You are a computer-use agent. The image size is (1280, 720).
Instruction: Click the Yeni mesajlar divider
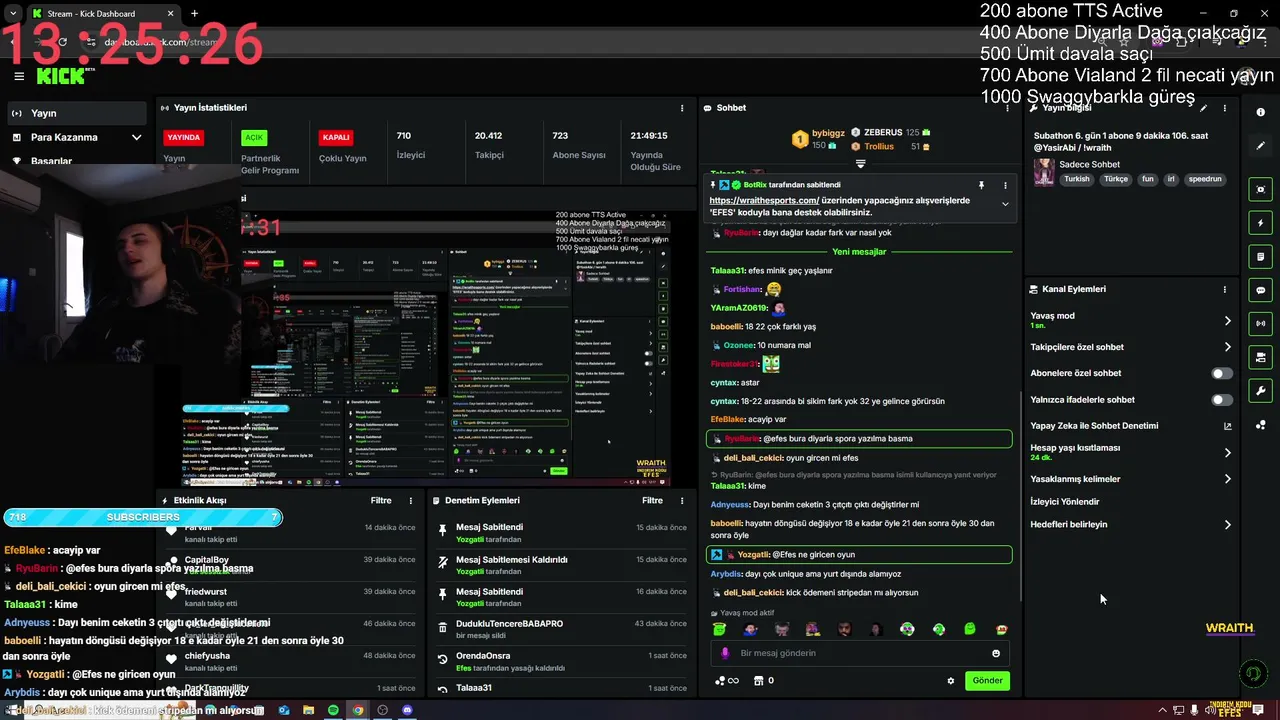(859, 252)
